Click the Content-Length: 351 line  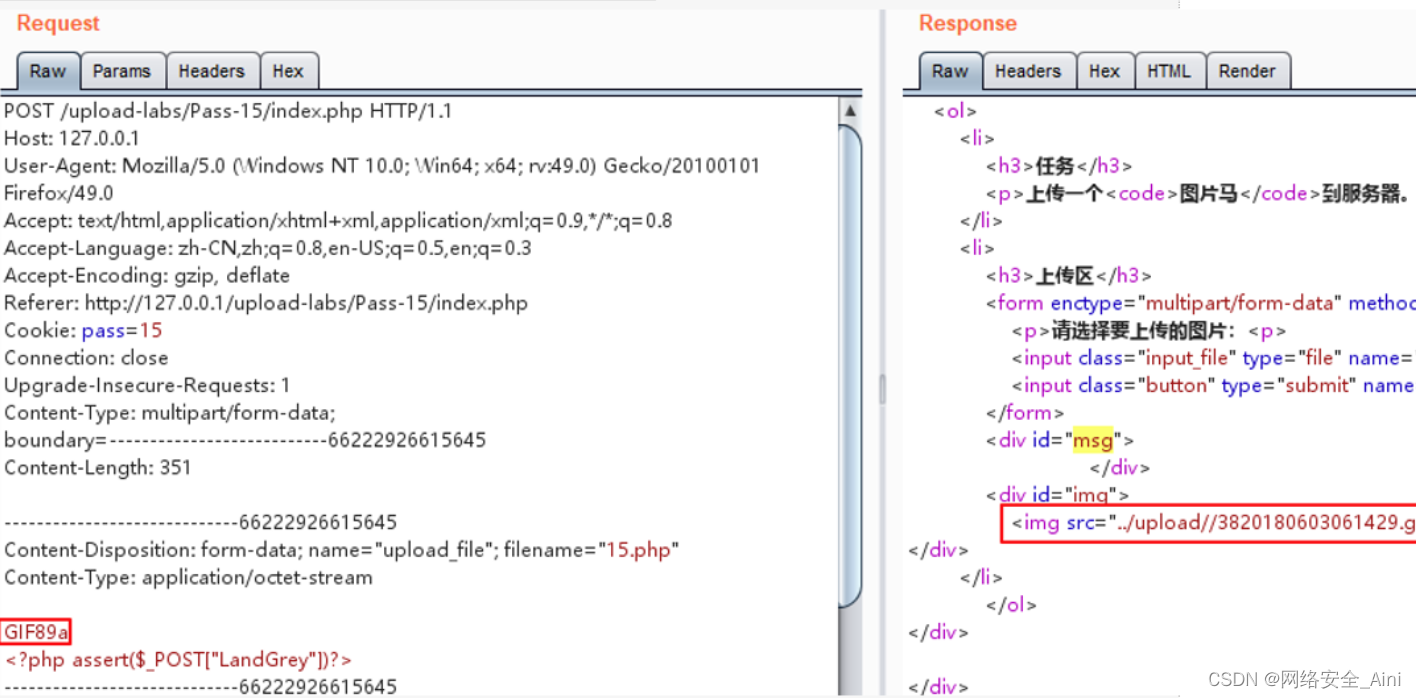(97, 467)
